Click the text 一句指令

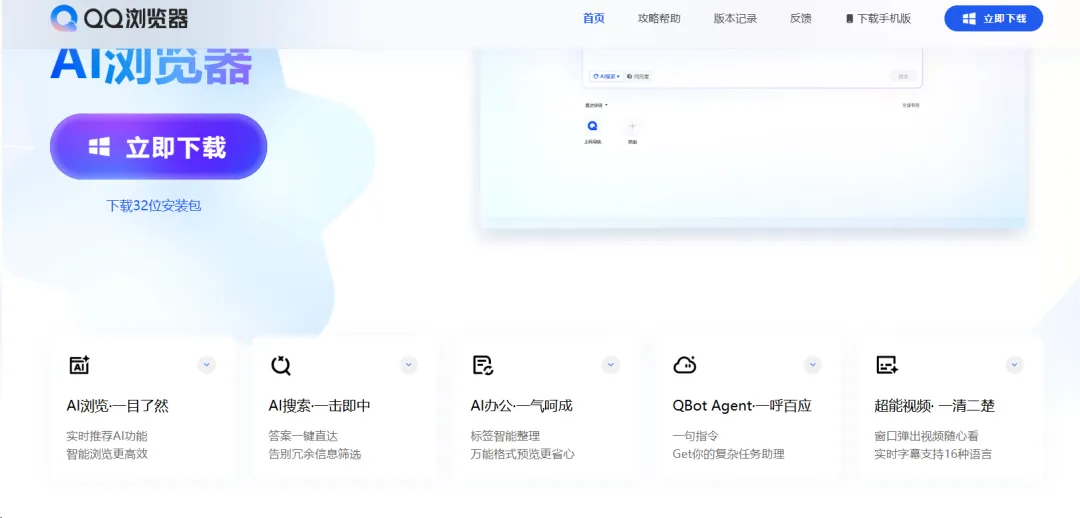click(x=696, y=436)
